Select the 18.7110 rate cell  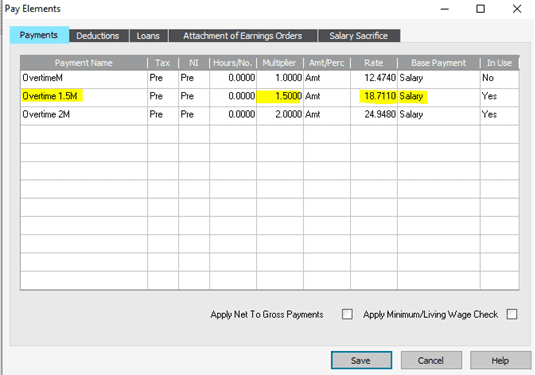[x=374, y=97]
